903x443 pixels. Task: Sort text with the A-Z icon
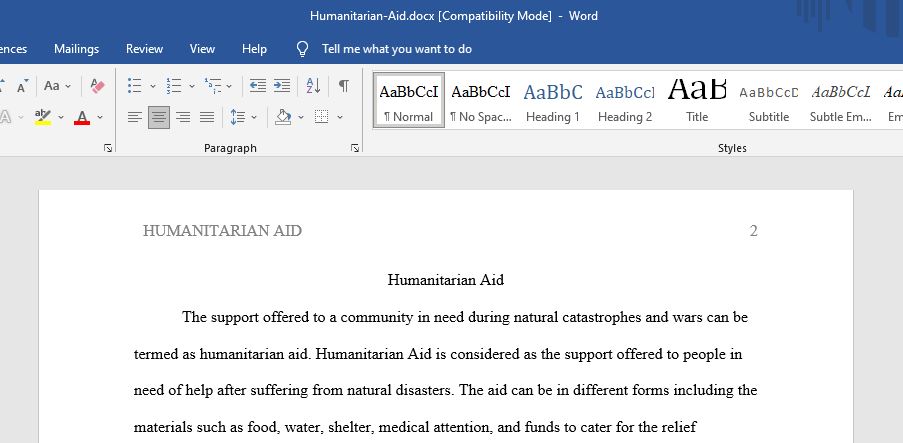313,86
